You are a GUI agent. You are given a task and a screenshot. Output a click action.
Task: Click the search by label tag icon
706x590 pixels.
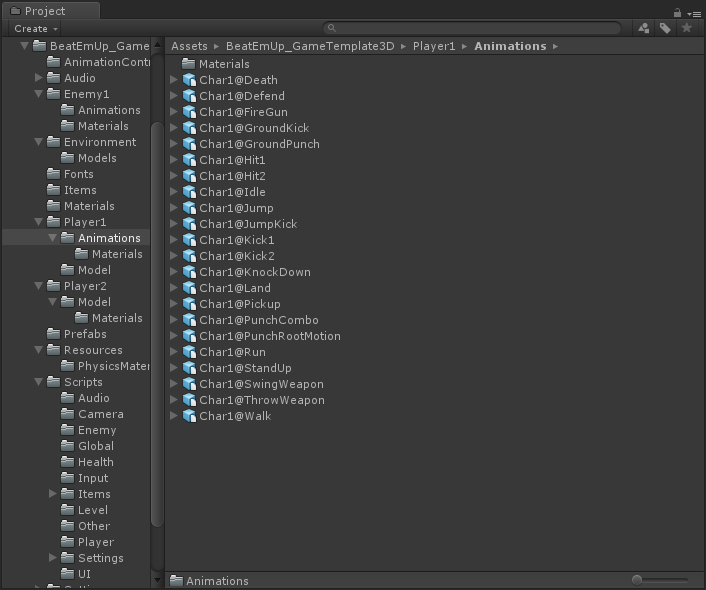(665, 28)
